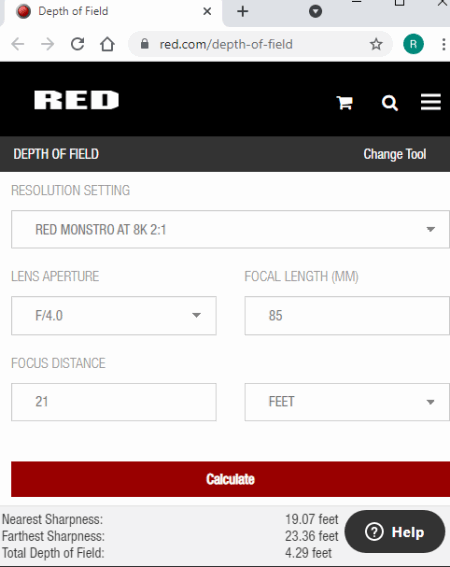
Task: Reload the page
Action: pos(77,44)
